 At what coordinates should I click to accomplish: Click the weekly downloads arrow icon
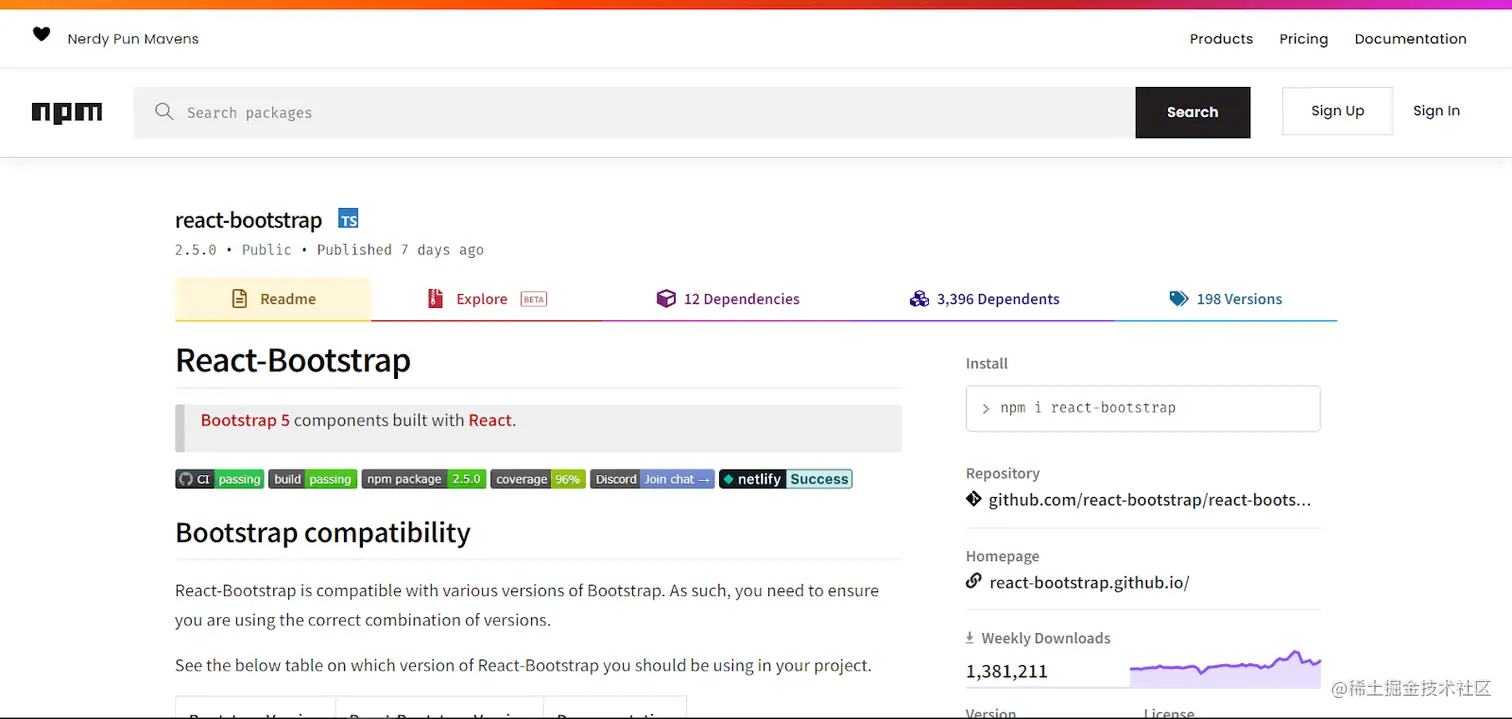tap(969, 638)
